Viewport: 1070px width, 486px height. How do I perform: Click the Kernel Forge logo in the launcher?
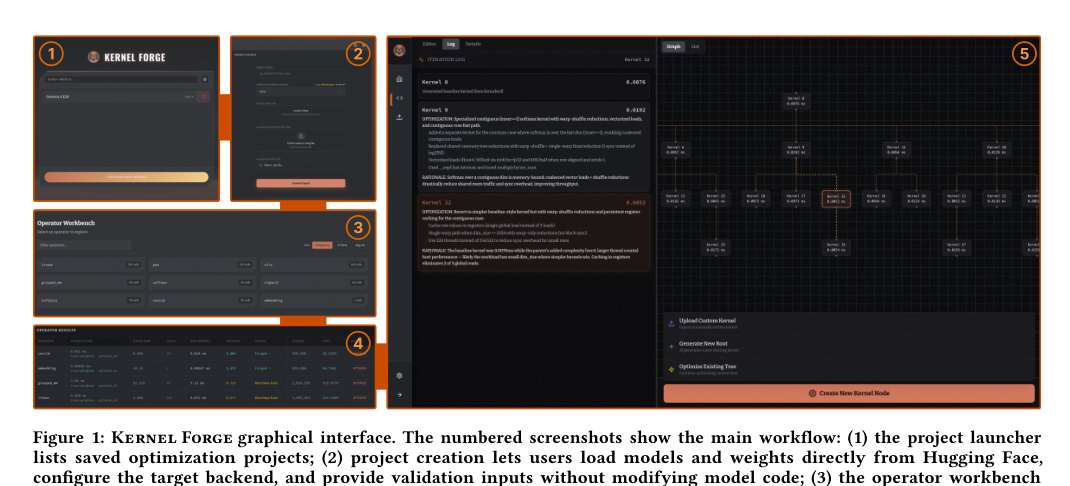pos(93,57)
